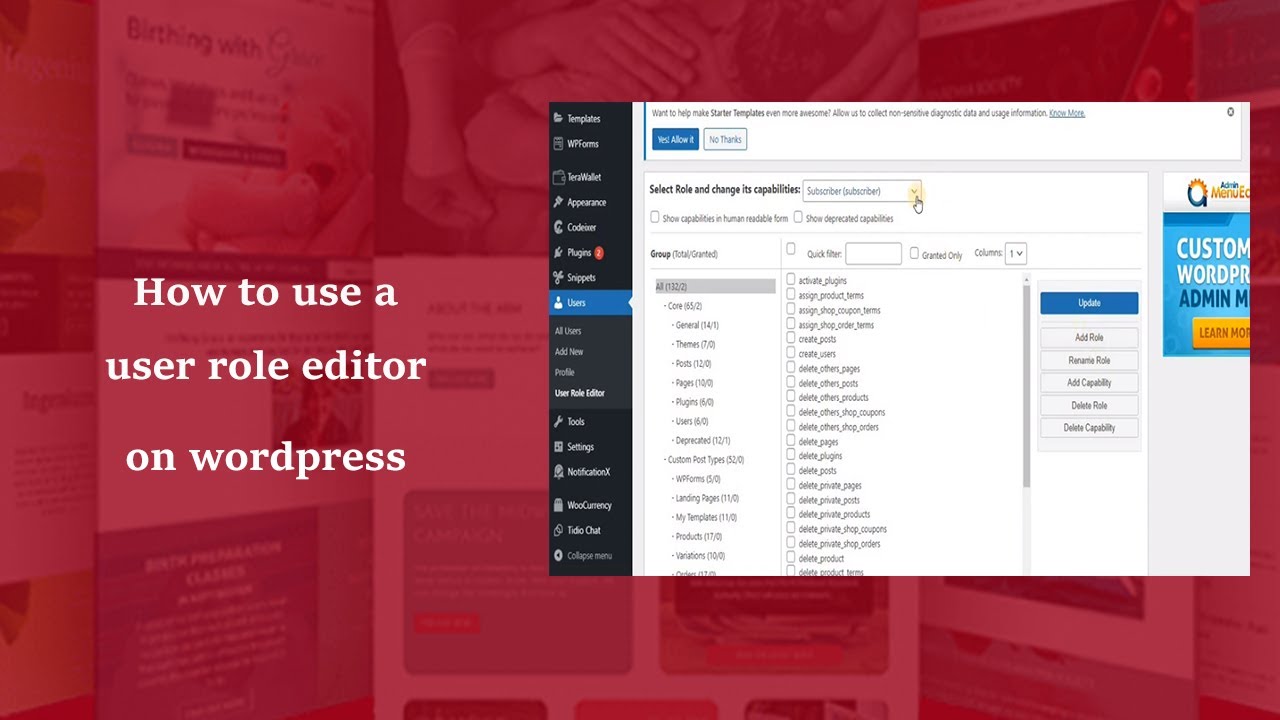Open the Columns count dropdown
This screenshot has width=1280, height=720.
click(1016, 254)
